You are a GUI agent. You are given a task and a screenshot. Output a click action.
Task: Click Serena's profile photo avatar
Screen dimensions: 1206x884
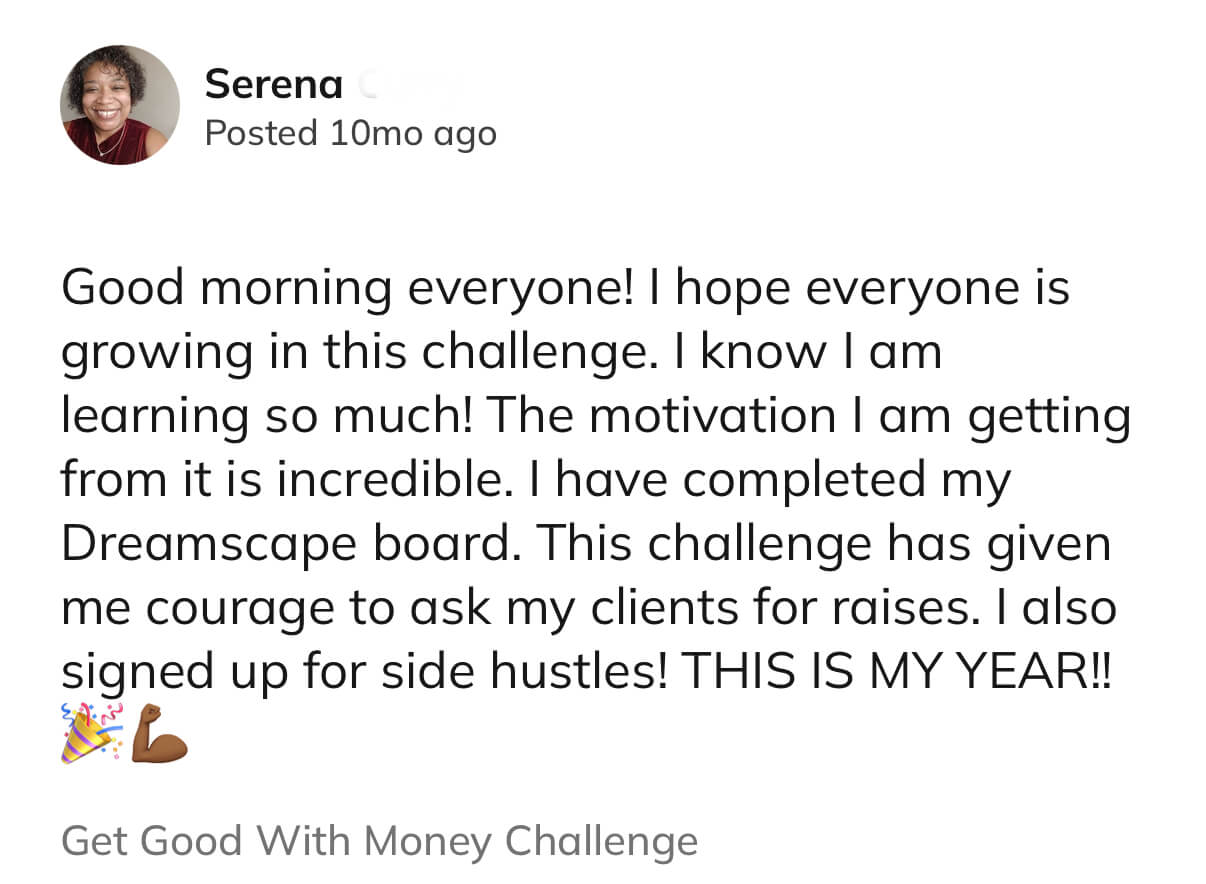(120, 105)
